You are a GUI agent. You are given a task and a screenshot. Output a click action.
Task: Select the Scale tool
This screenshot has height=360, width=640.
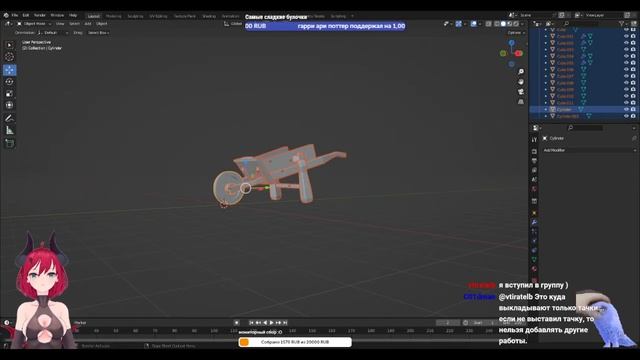tap(9, 93)
